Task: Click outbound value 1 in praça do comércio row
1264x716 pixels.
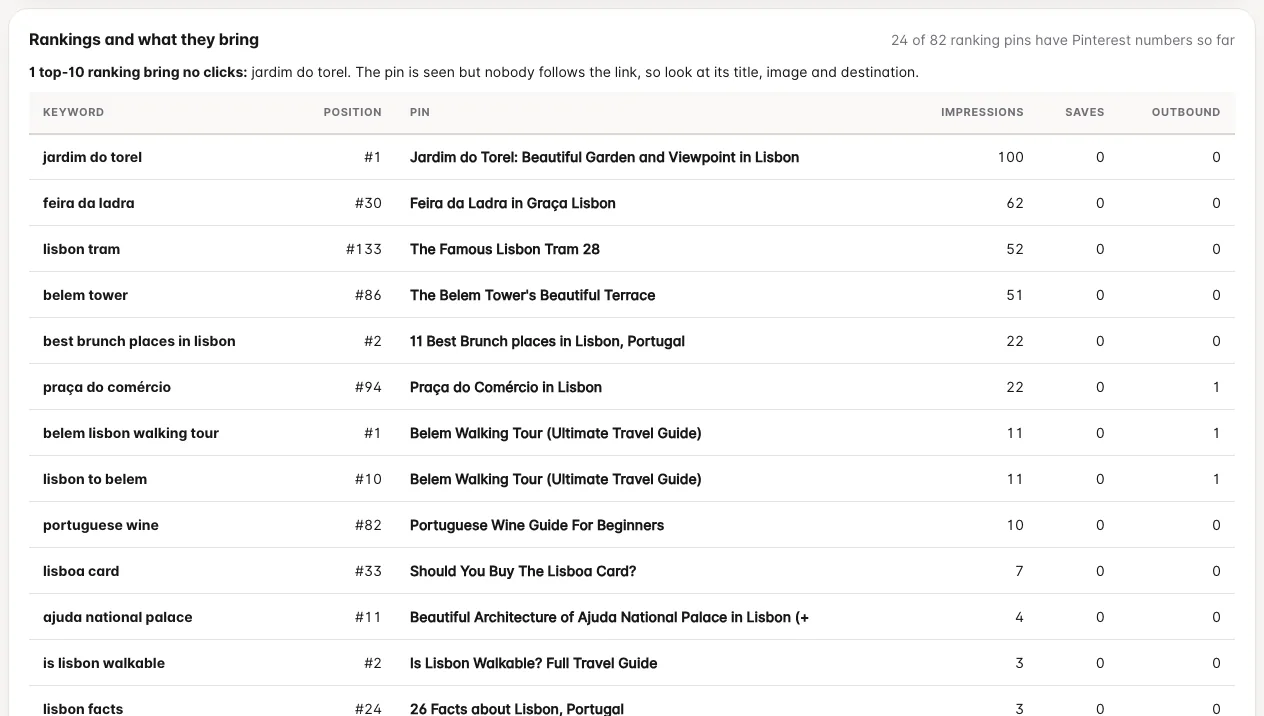Action: 1216,387
